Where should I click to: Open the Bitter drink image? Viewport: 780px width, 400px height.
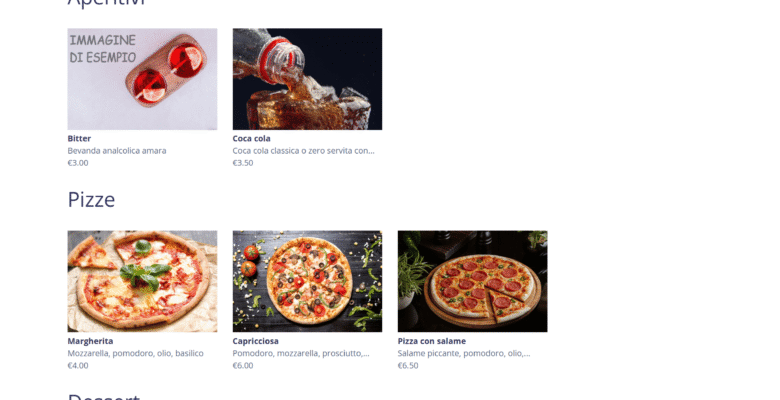(142, 79)
